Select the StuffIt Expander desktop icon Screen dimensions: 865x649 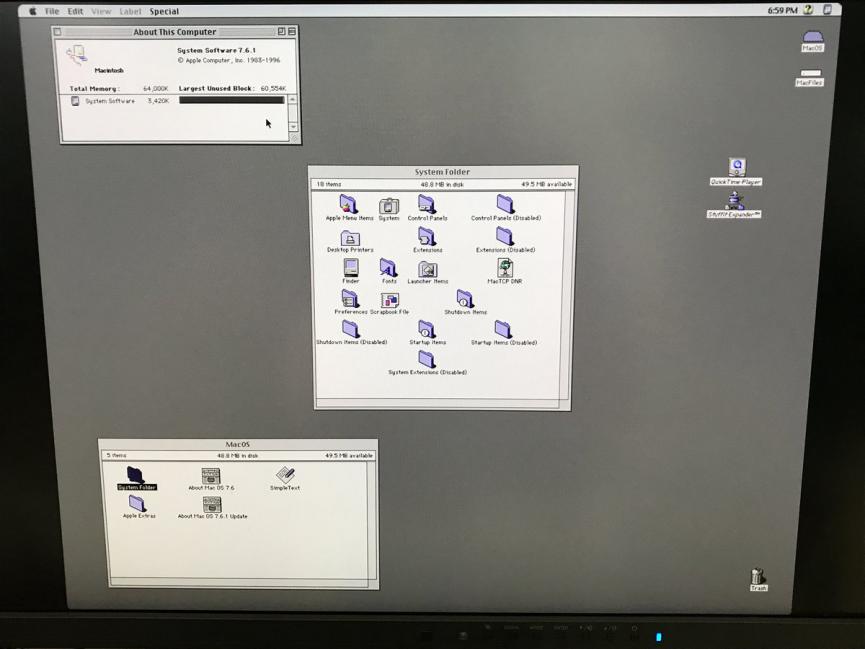[x=735, y=201]
